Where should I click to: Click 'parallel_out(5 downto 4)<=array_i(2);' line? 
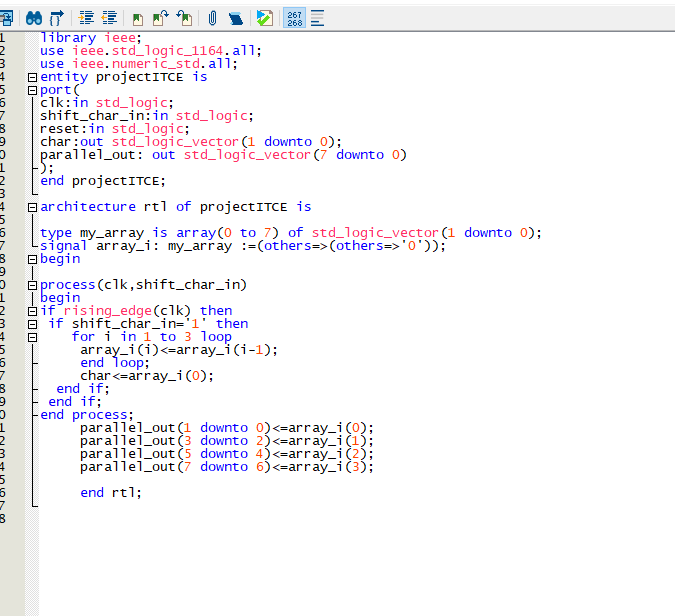227,454
